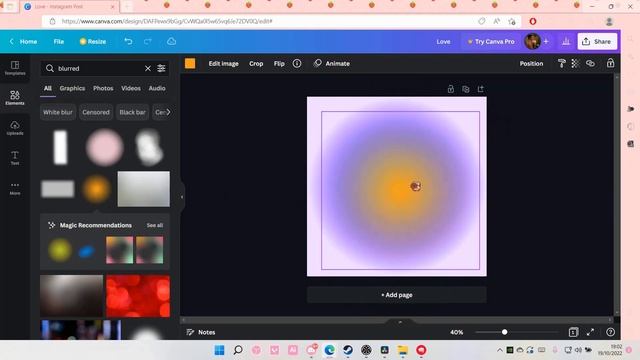640x360 pixels.
Task: Click the Crop button
Action: pyautogui.click(x=256, y=63)
